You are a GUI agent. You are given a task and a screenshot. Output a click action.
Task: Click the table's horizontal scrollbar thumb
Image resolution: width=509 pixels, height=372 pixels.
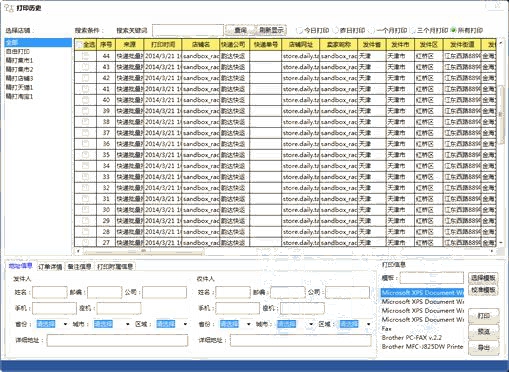(x=143, y=251)
